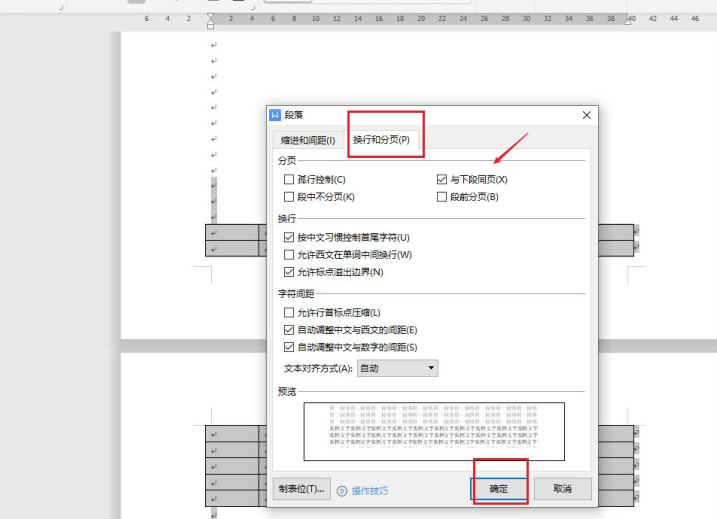Click 取消 to cancel dialog
Screen dimensions: 717x519
pos(562,489)
